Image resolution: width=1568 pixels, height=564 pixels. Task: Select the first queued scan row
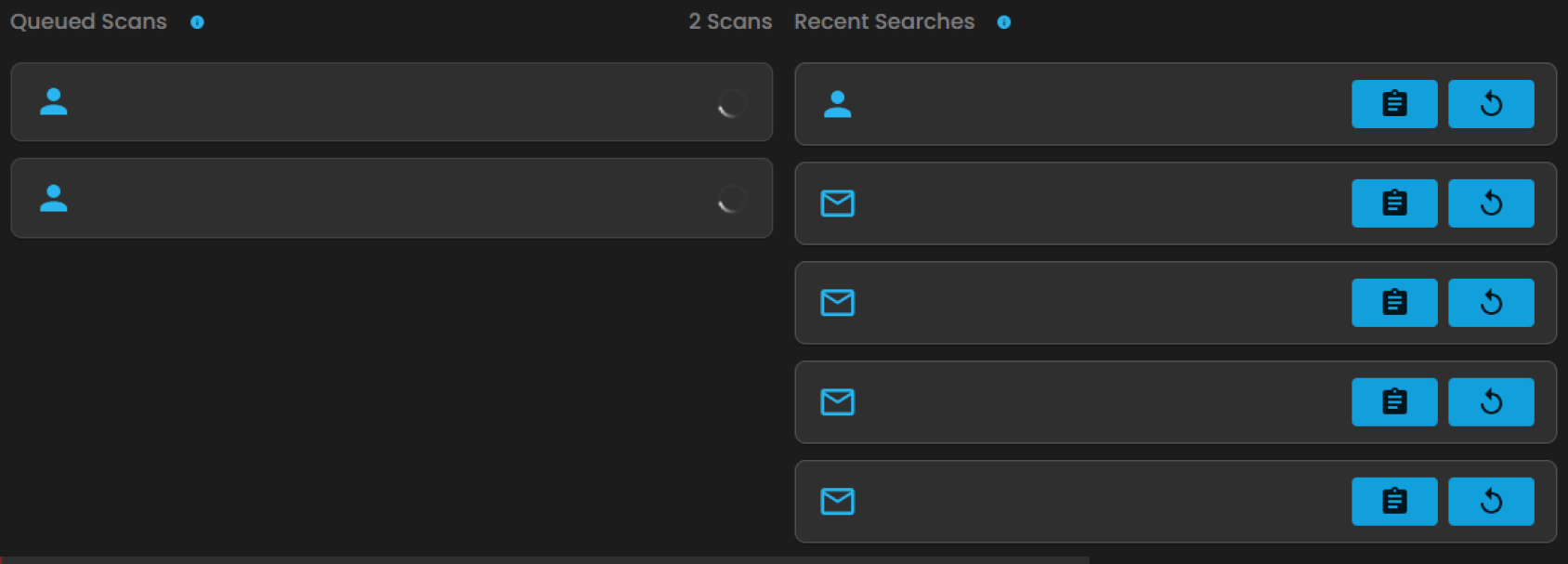tap(390, 102)
